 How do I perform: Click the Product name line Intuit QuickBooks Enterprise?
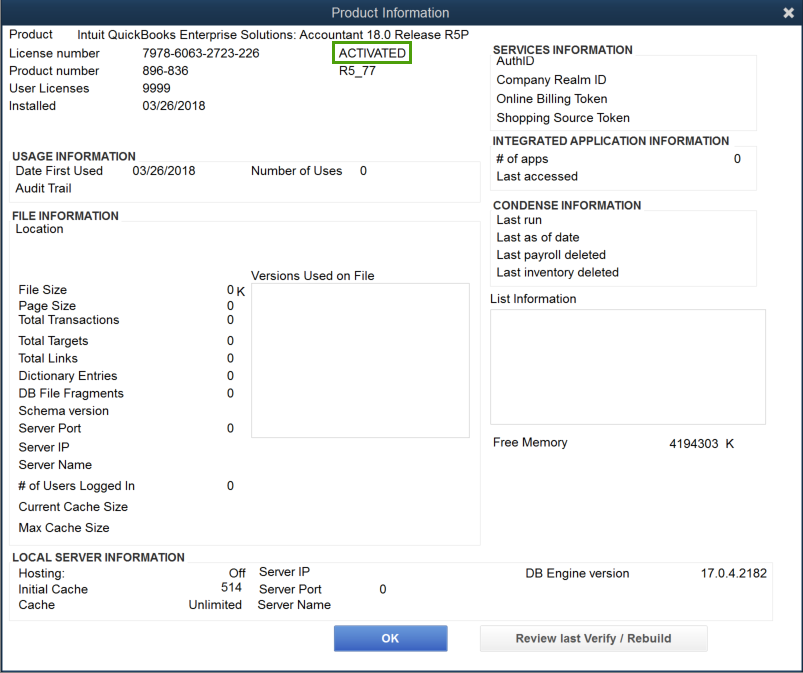tap(273, 35)
